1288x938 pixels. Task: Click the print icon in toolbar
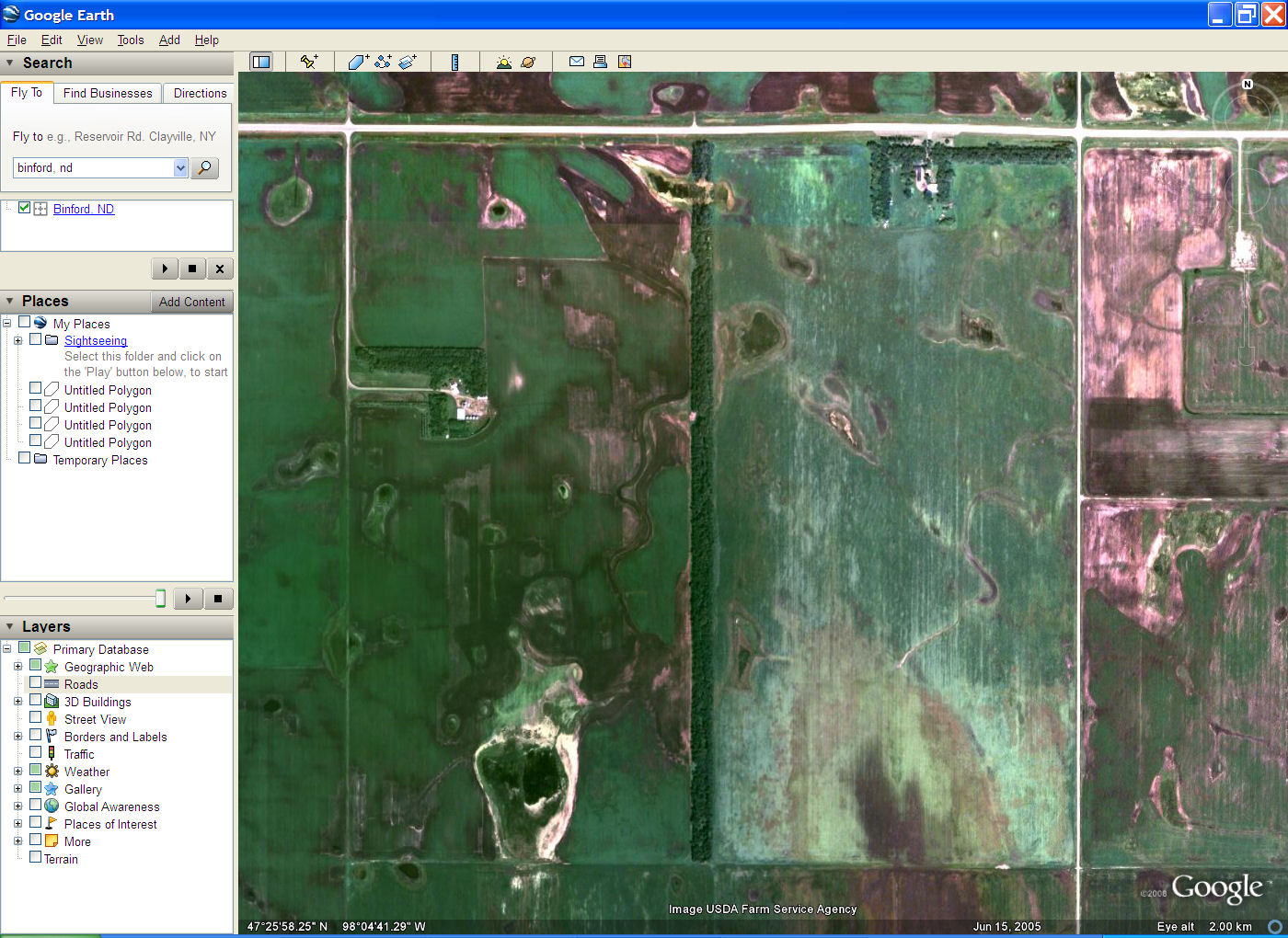pyautogui.click(x=600, y=62)
